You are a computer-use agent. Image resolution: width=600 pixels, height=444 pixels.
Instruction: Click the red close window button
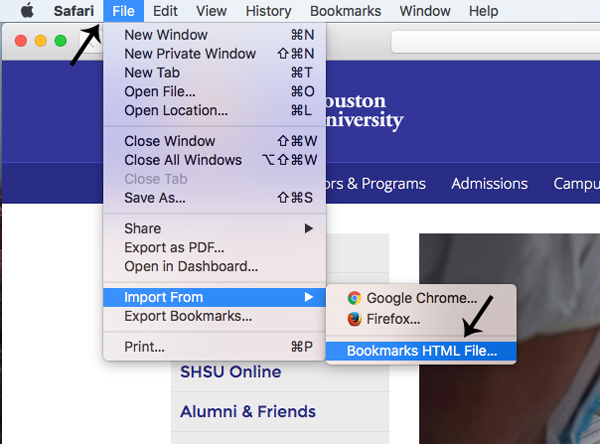click(21, 41)
